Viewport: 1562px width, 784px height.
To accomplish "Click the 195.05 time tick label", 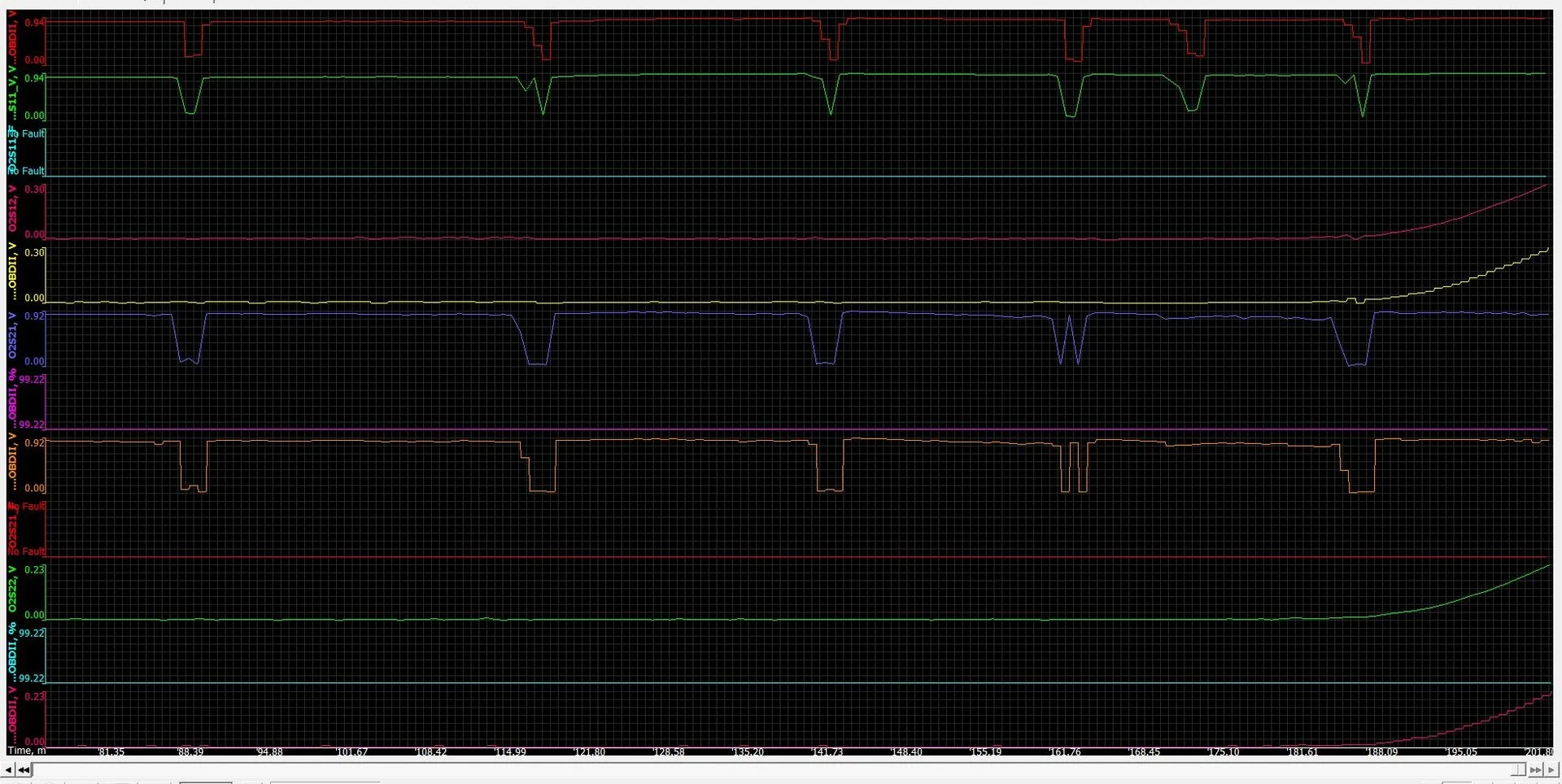I will point(1460,752).
